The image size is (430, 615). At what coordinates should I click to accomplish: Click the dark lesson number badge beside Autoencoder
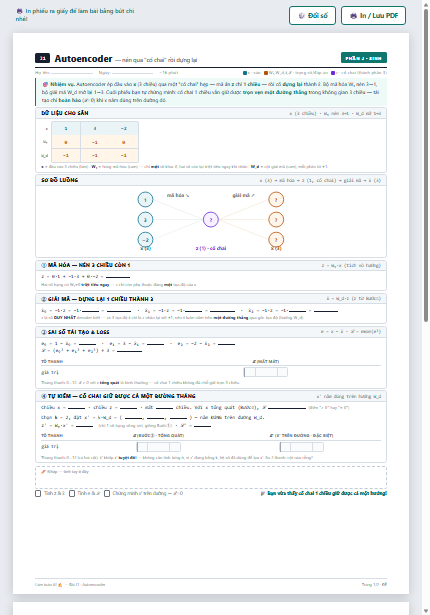42,58
